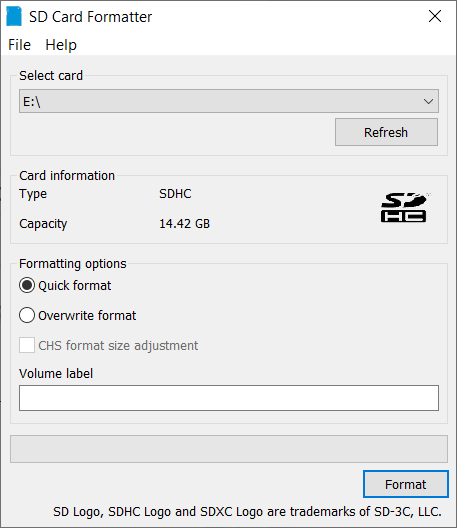Image resolution: width=457 pixels, height=528 pixels.
Task: Open the Help menu
Action: [61, 45]
